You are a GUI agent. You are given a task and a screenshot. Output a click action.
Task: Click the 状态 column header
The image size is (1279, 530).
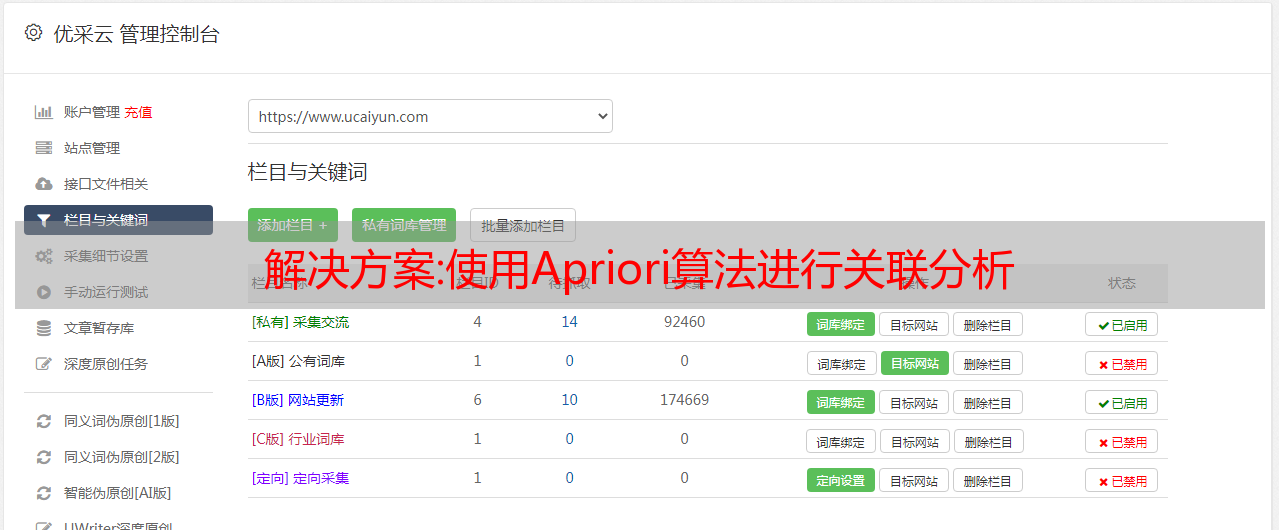1122,283
